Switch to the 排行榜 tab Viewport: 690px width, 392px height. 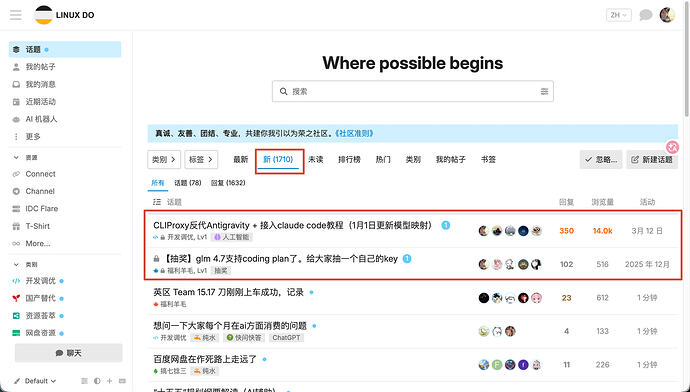coord(349,160)
